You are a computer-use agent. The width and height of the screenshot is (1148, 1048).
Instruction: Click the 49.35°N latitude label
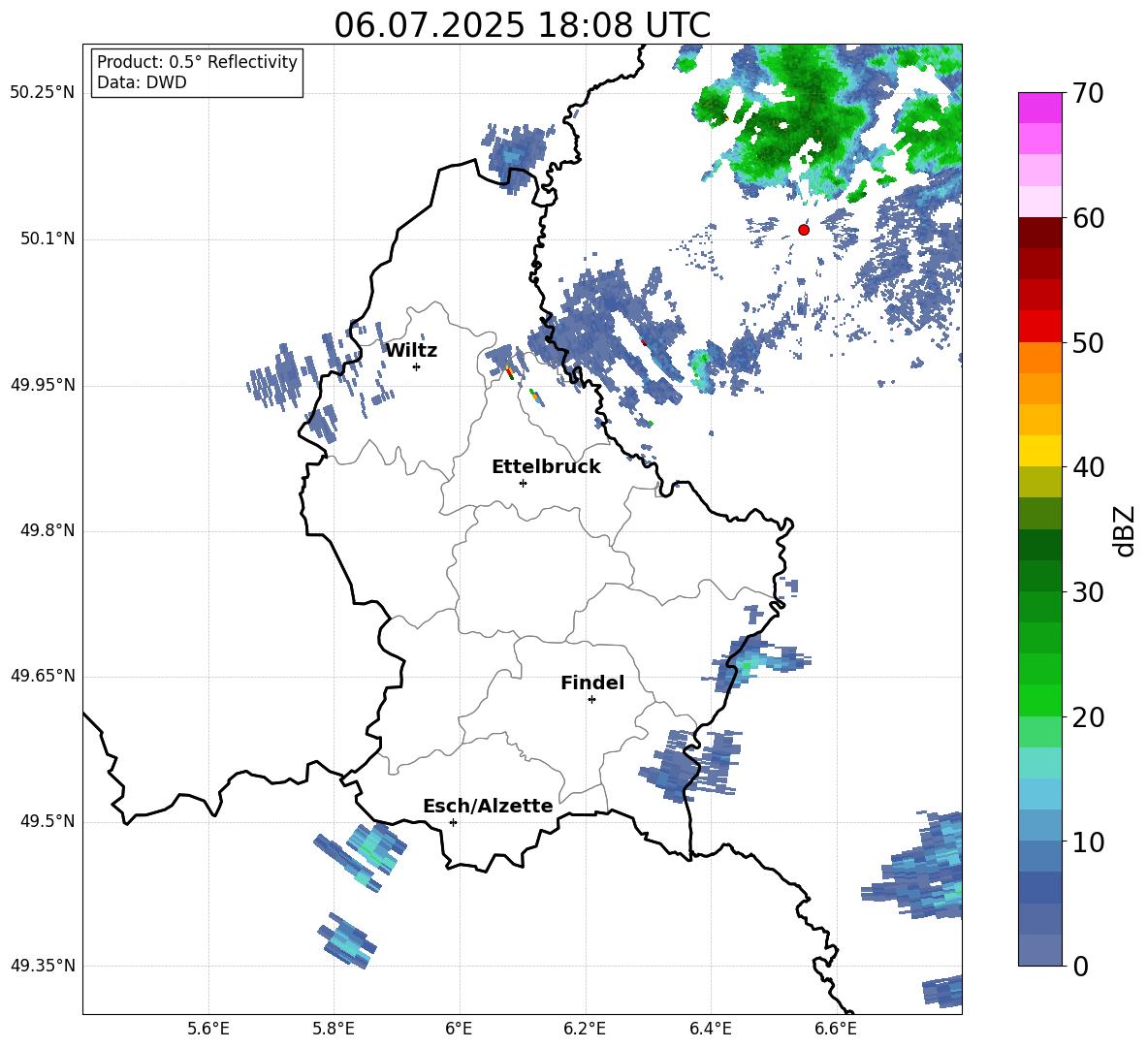[x=43, y=966]
